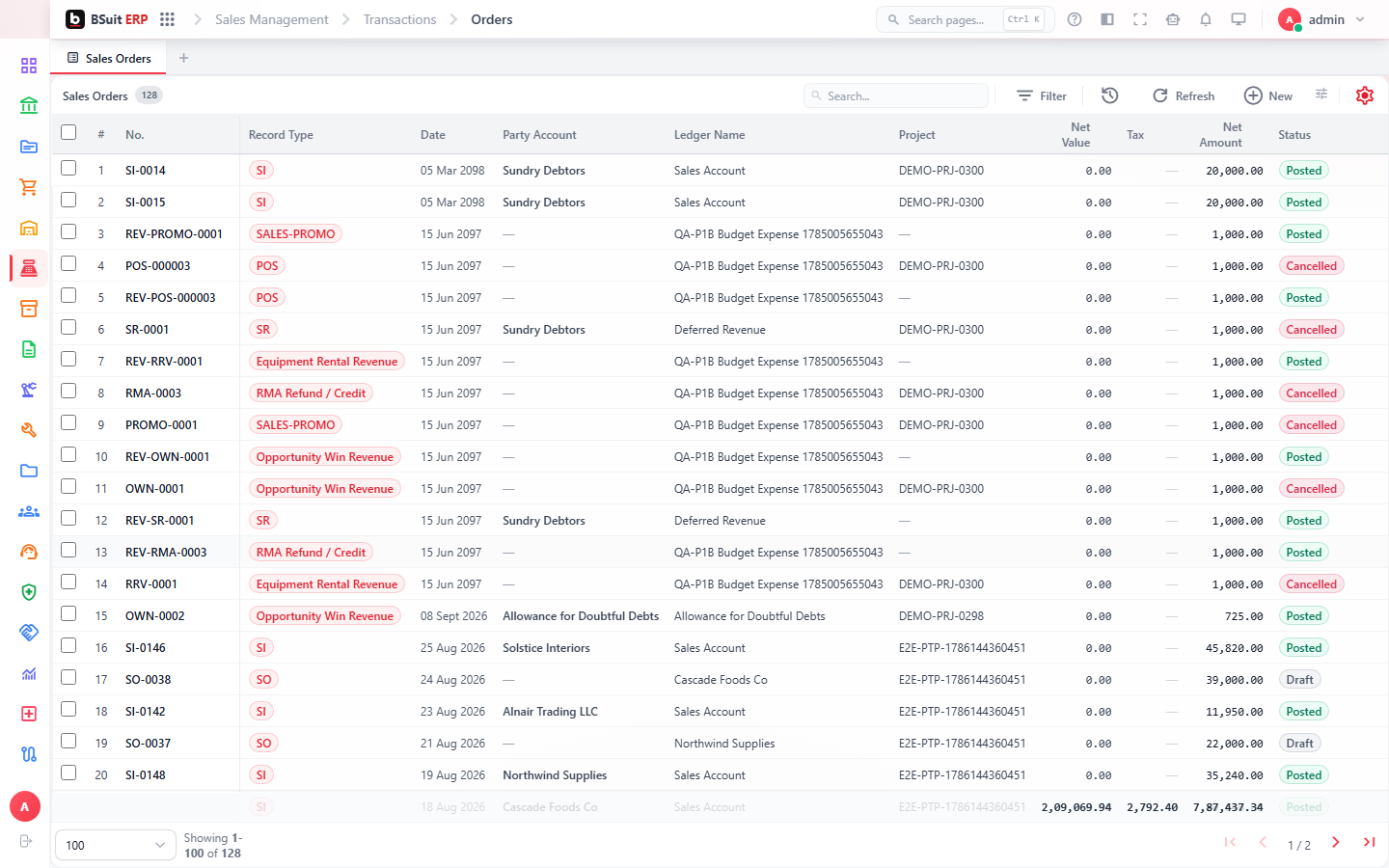Open the wrench maintenance sidebar icon
Screen dimensions: 1389x868
point(29,430)
